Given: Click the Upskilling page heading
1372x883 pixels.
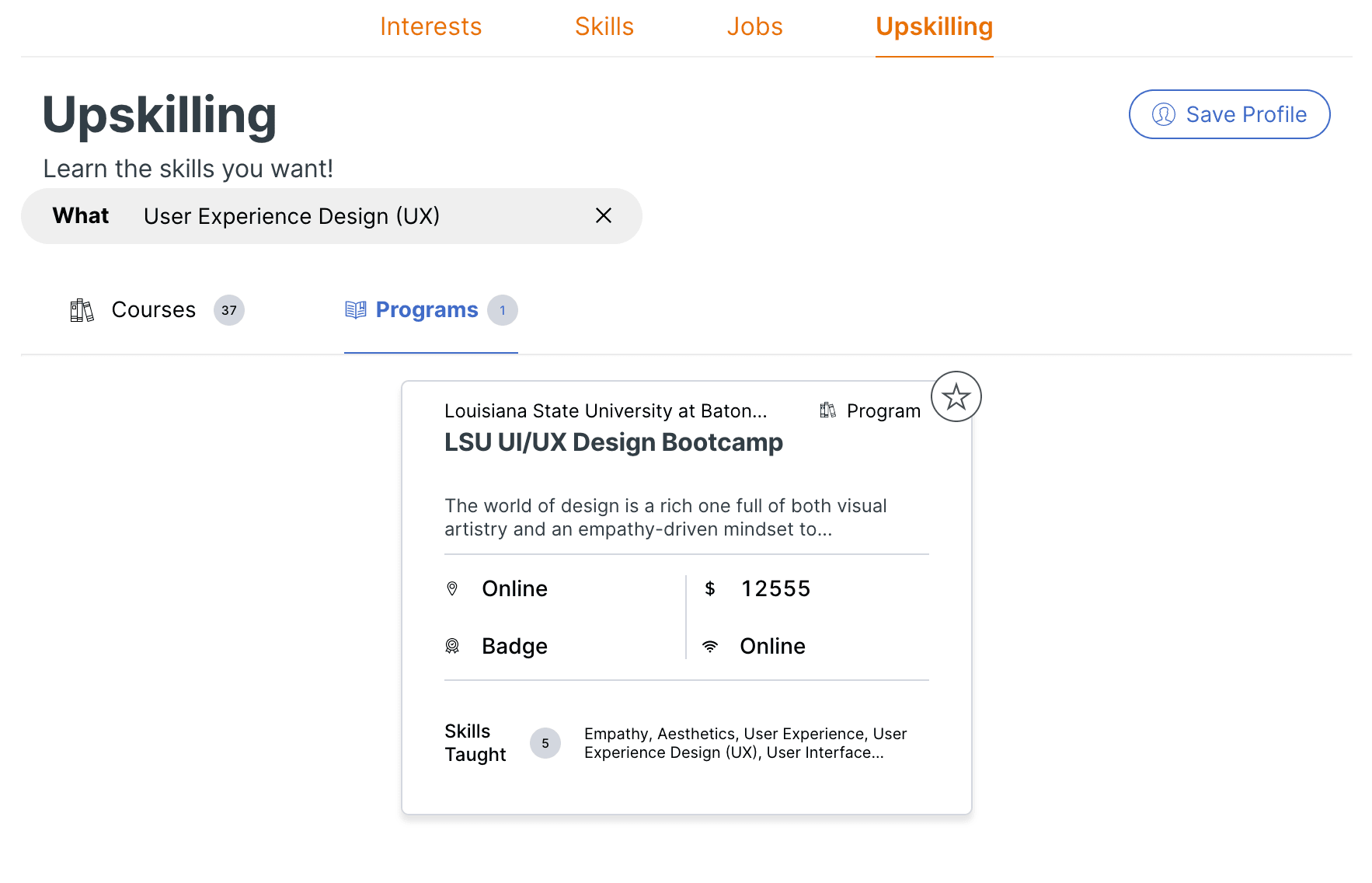Looking at the screenshot, I should (x=159, y=115).
